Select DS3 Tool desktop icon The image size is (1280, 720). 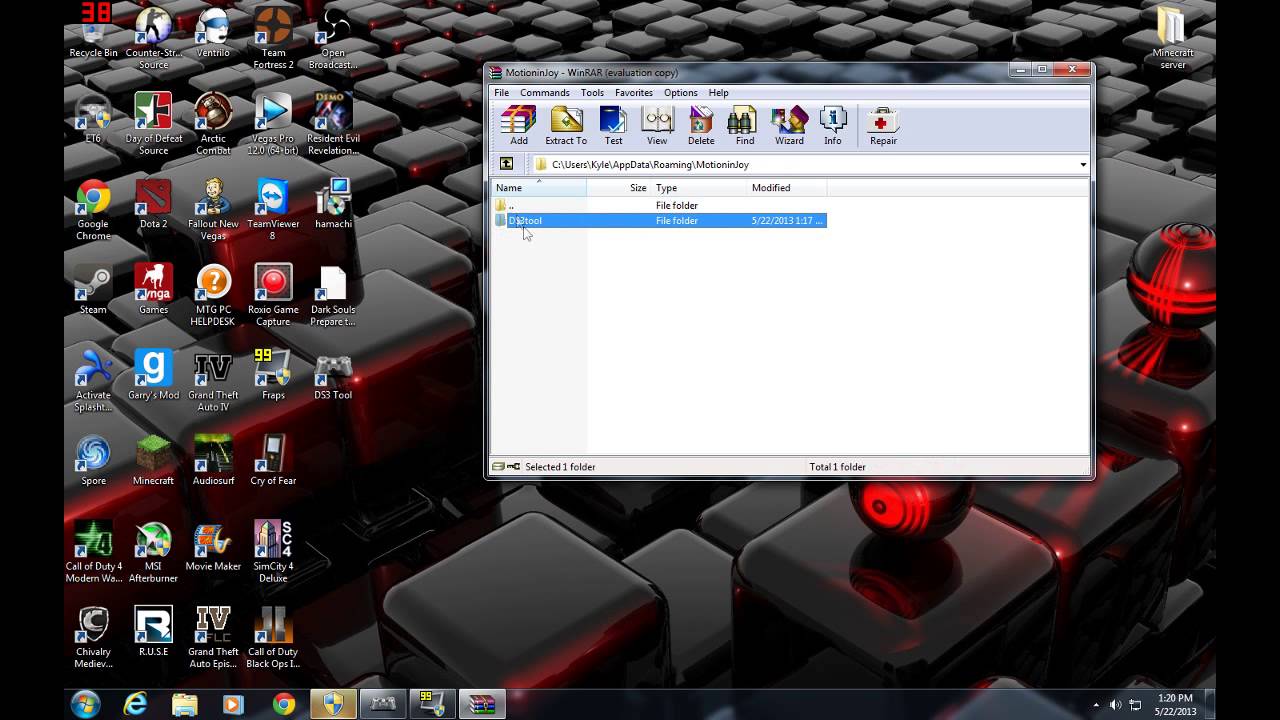(x=333, y=375)
